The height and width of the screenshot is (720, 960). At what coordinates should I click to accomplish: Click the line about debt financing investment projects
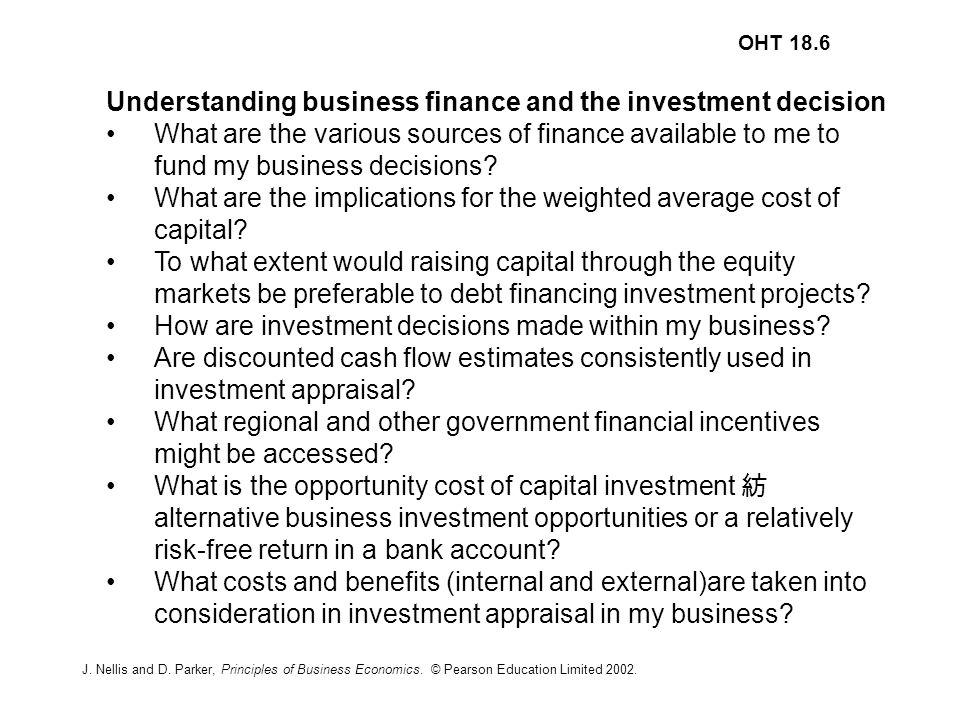pos(512,294)
